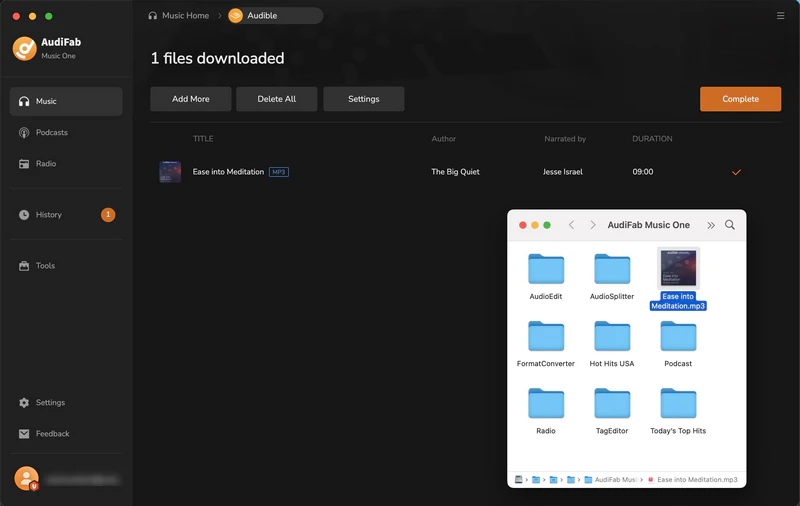Screen dimensions: 800x506
Task: Click Ease into Meditation.mp3 in path bar
Action: click(692, 479)
